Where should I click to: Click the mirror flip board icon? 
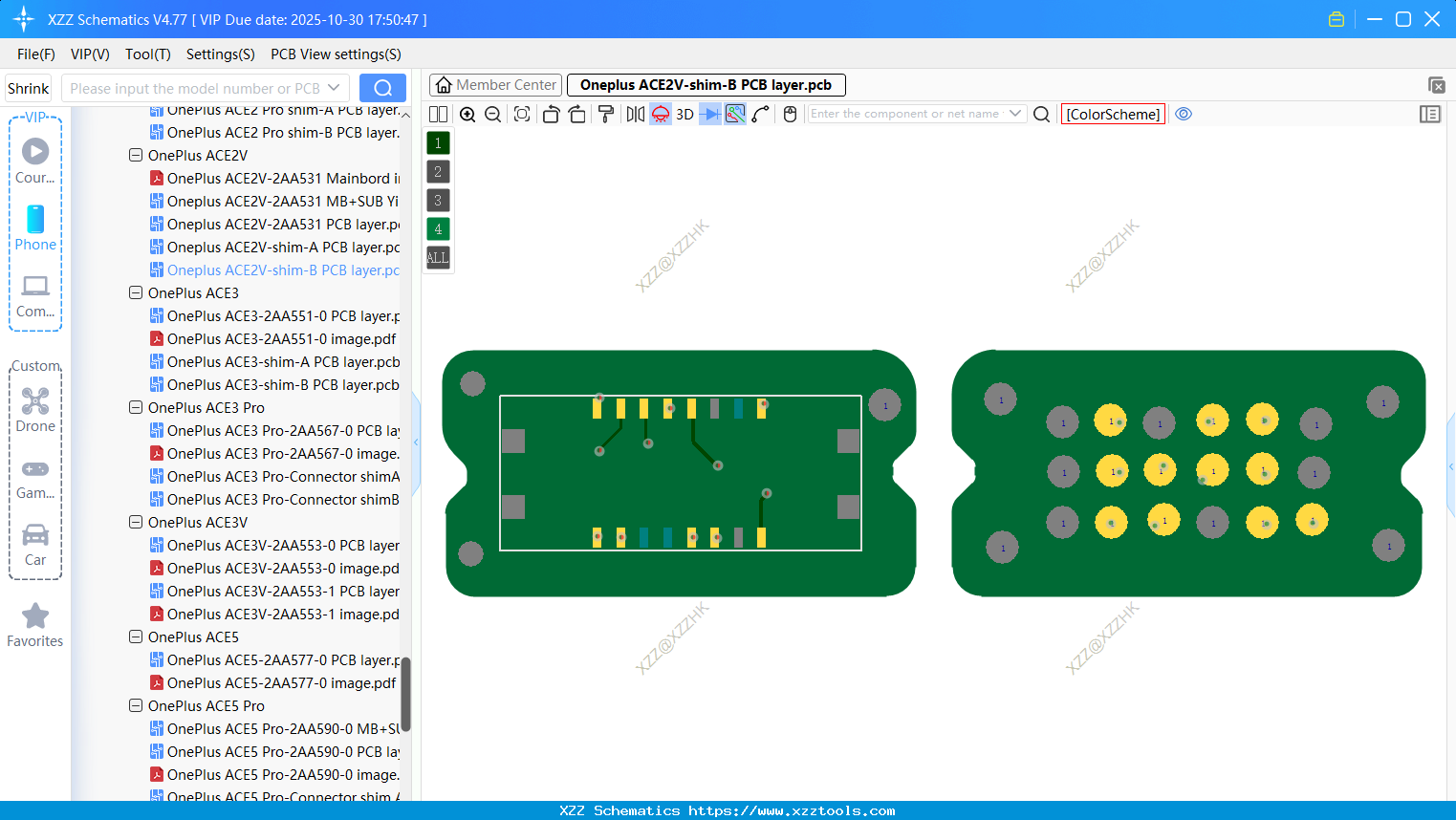[634, 114]
